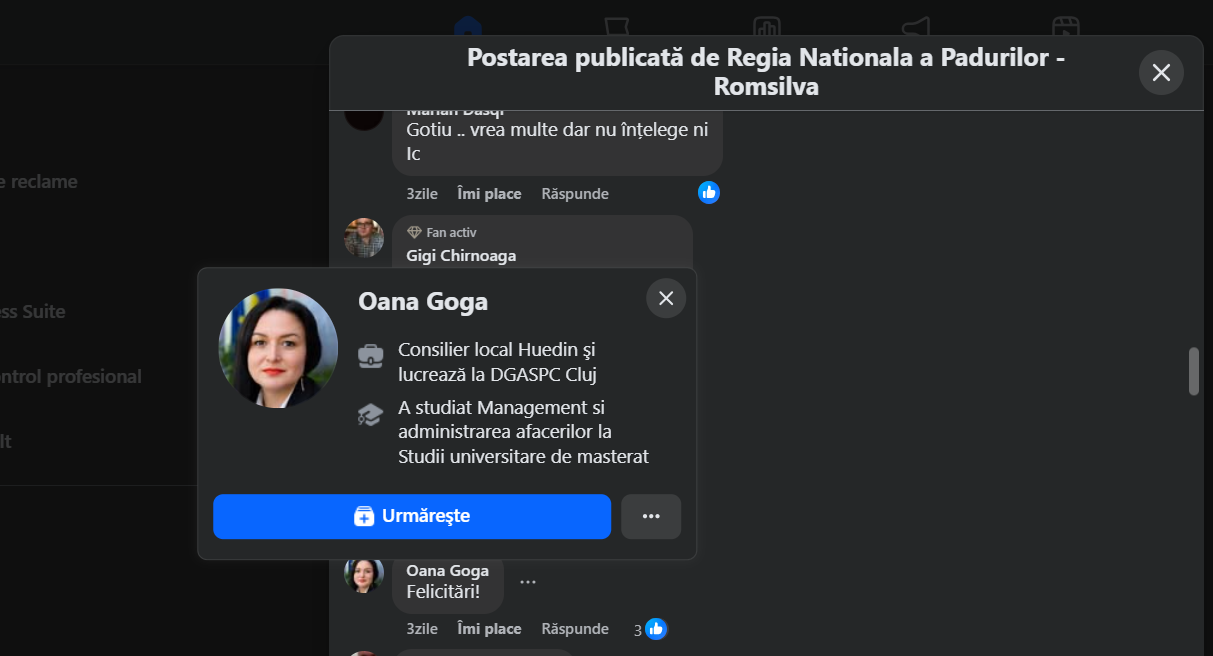Reply to the Felicitări comment
The image size is (1213, 656).
(575, 629)
